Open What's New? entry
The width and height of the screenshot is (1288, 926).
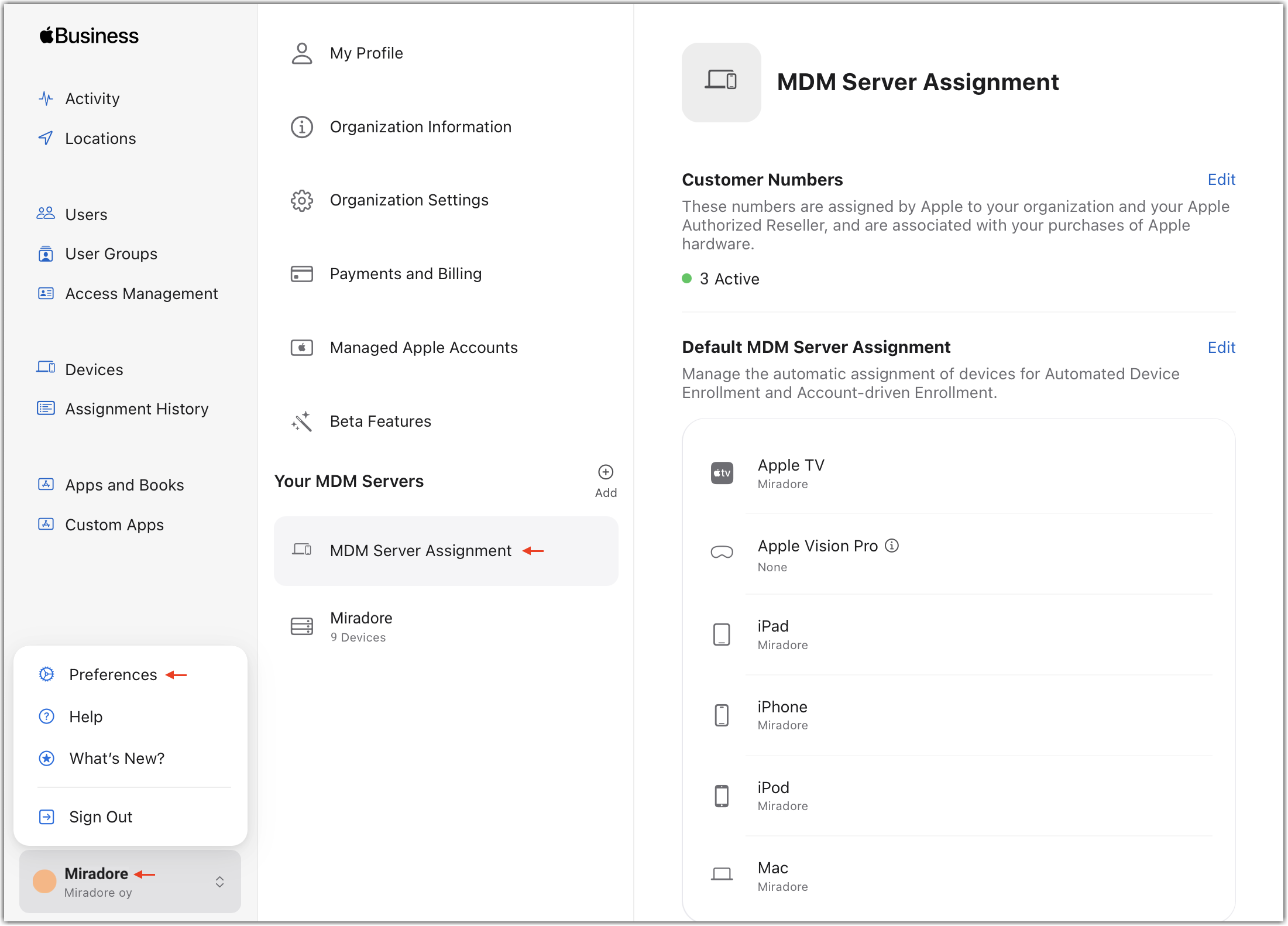117,759
